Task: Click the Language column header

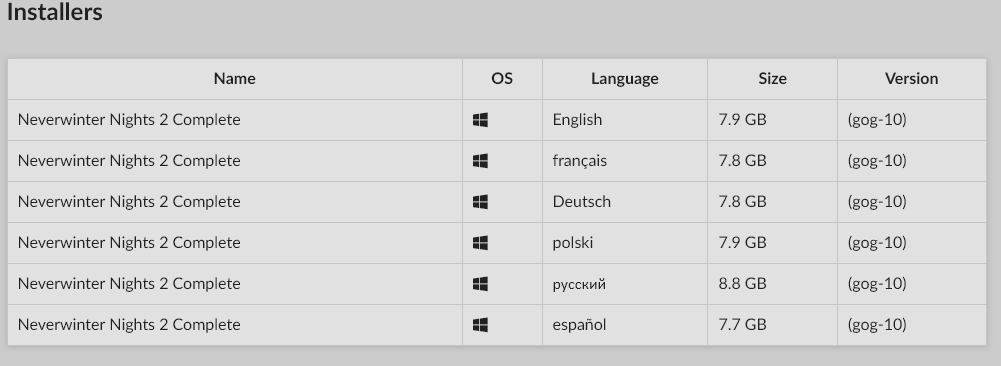Action: [624, 79]
